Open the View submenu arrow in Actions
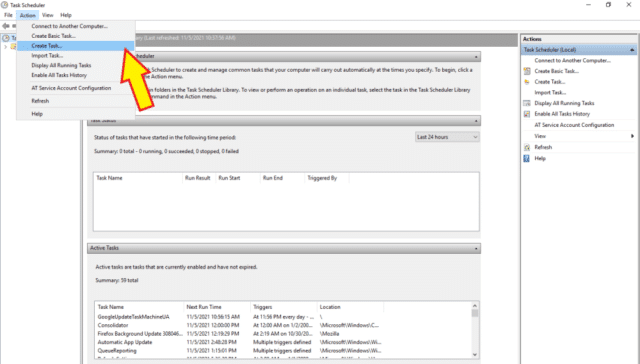This screenshot has width=640, height=364. [632, 136]
